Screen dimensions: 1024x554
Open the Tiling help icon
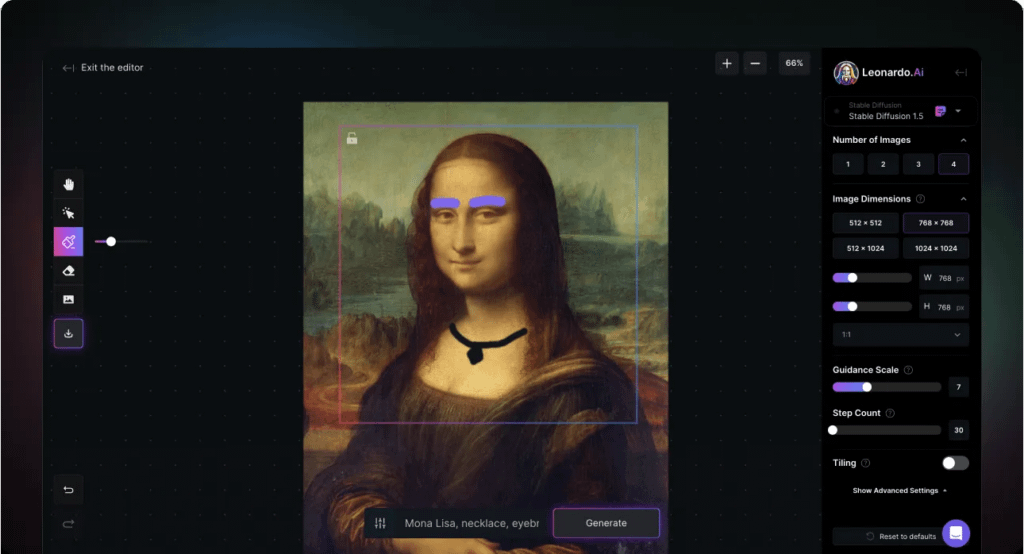point(865,463)
